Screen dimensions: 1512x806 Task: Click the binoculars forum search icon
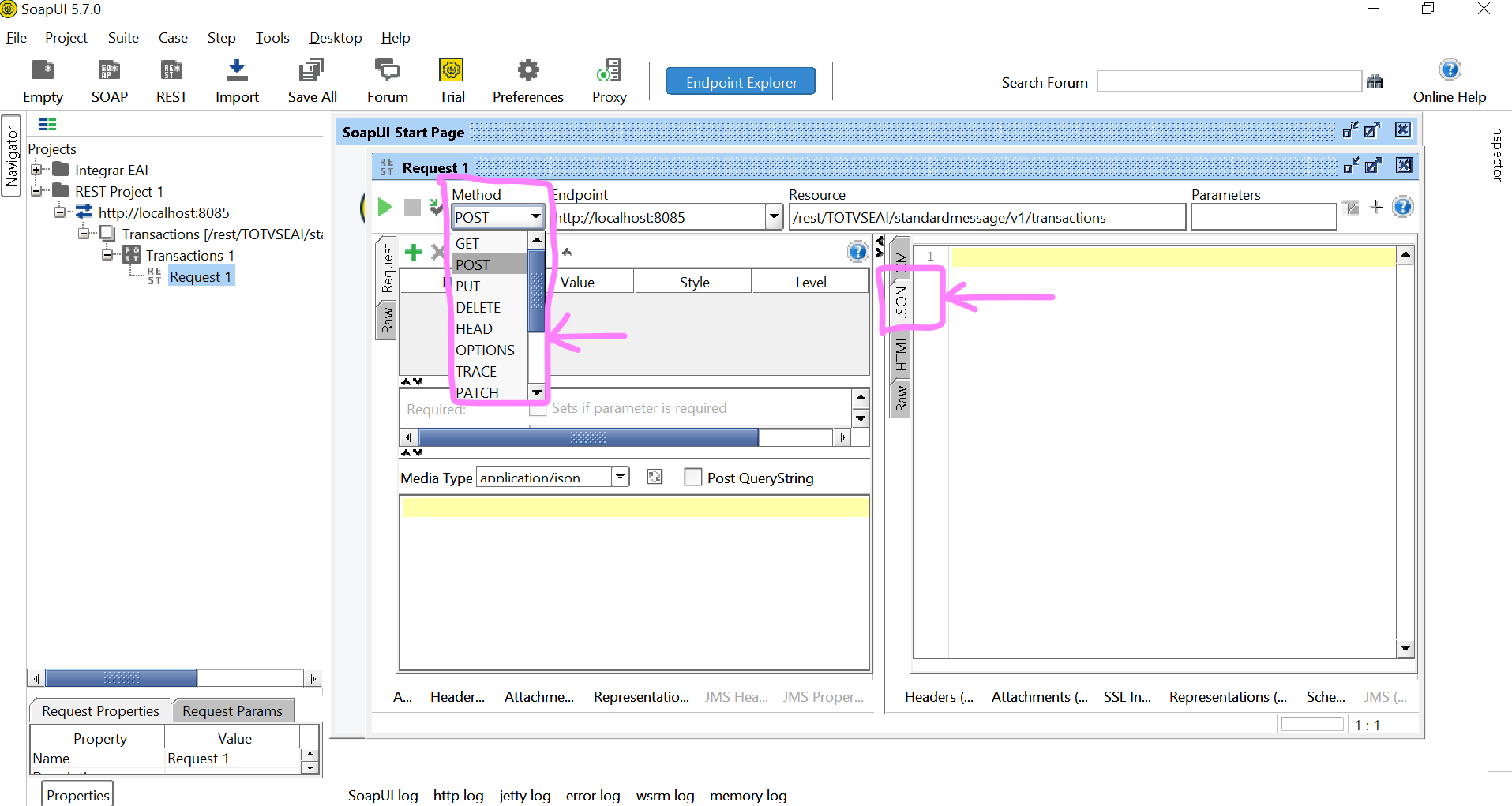point(1375,81)
